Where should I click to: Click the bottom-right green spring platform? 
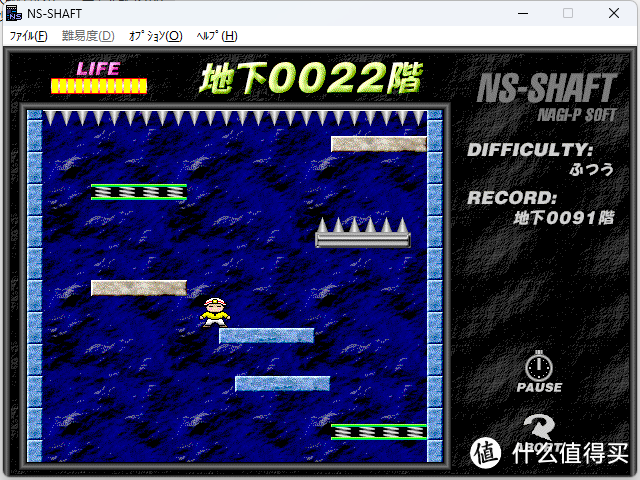click(379, 432)
